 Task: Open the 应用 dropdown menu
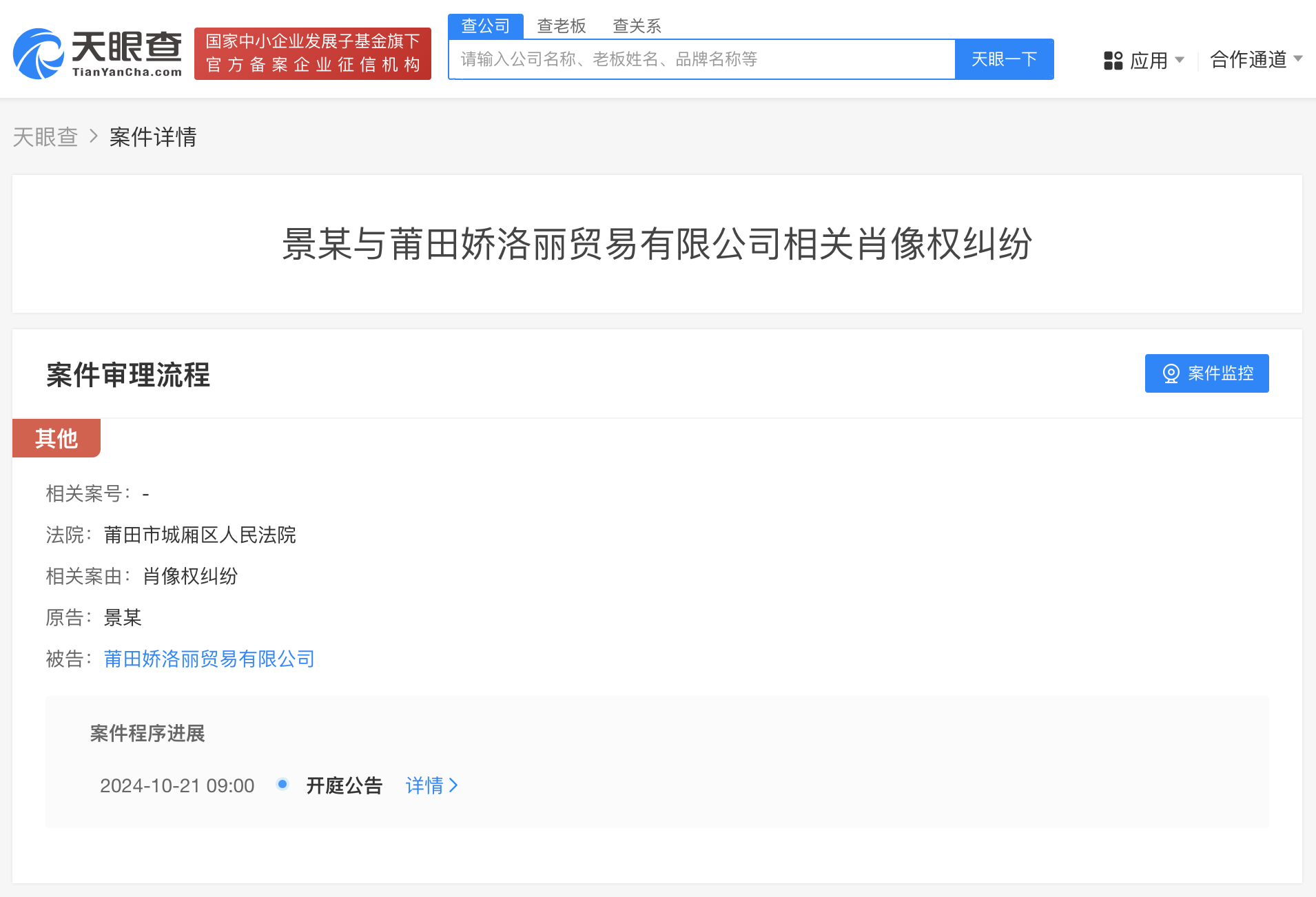1148,61
